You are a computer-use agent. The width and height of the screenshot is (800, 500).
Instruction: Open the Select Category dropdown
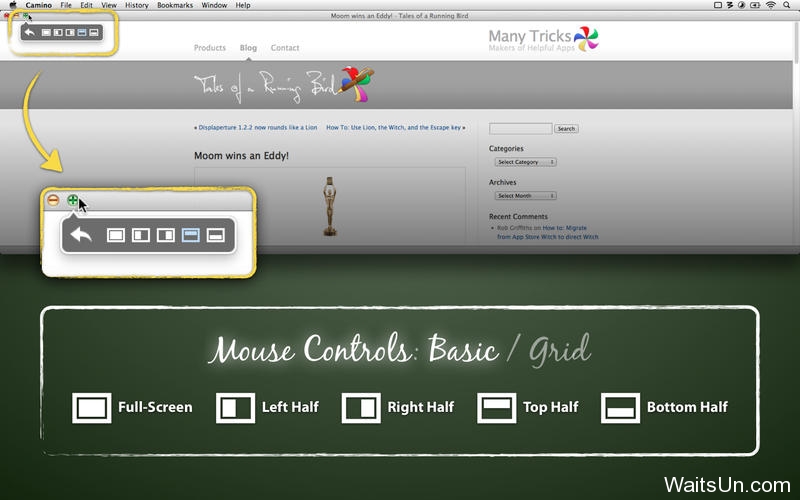coord(525,162)
